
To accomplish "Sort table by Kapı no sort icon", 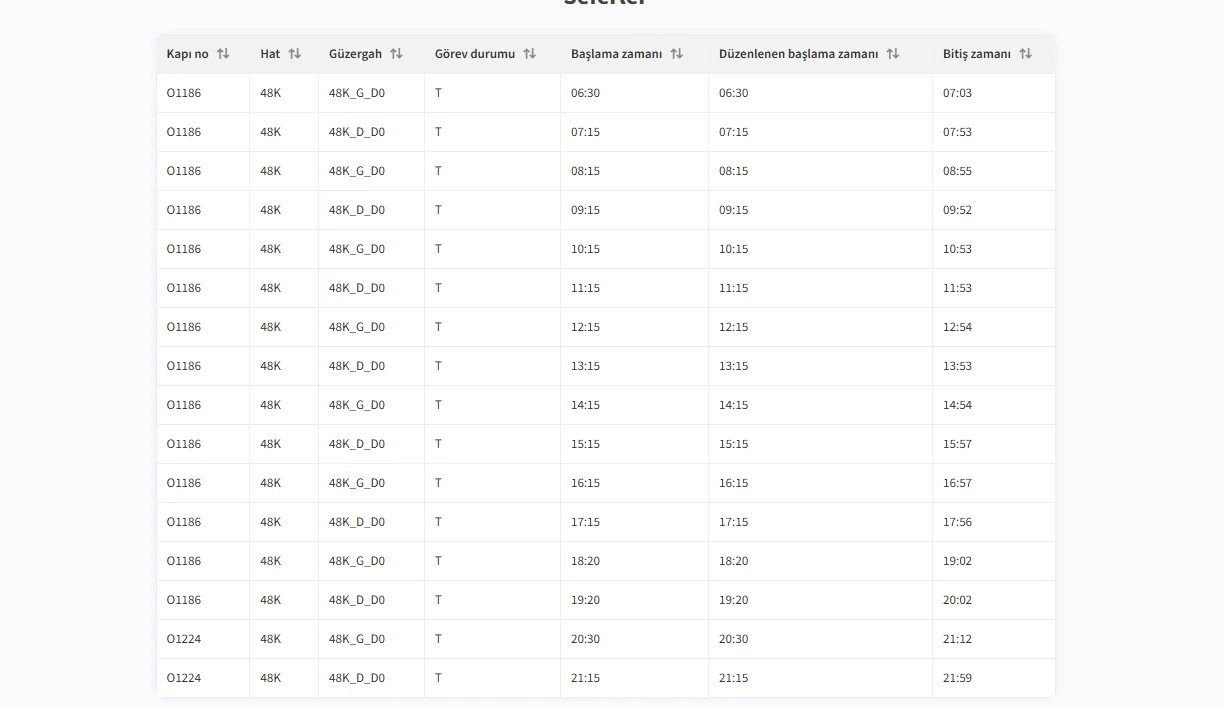I will 223,54.
